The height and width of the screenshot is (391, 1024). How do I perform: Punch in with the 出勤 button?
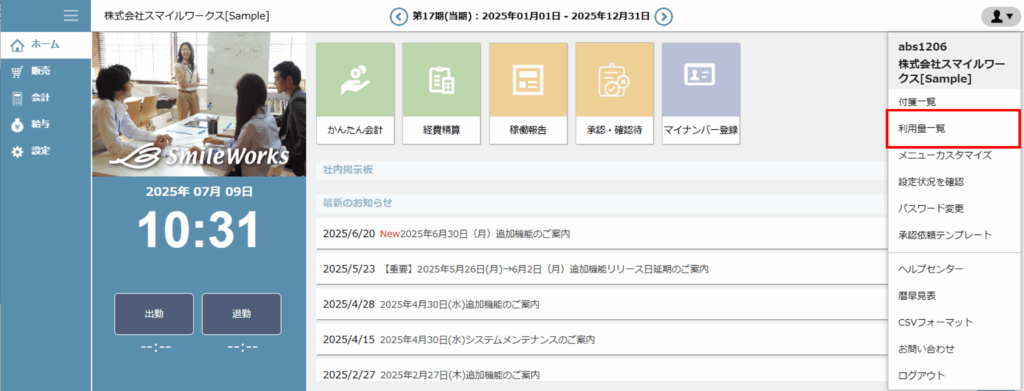coord(154,314)
